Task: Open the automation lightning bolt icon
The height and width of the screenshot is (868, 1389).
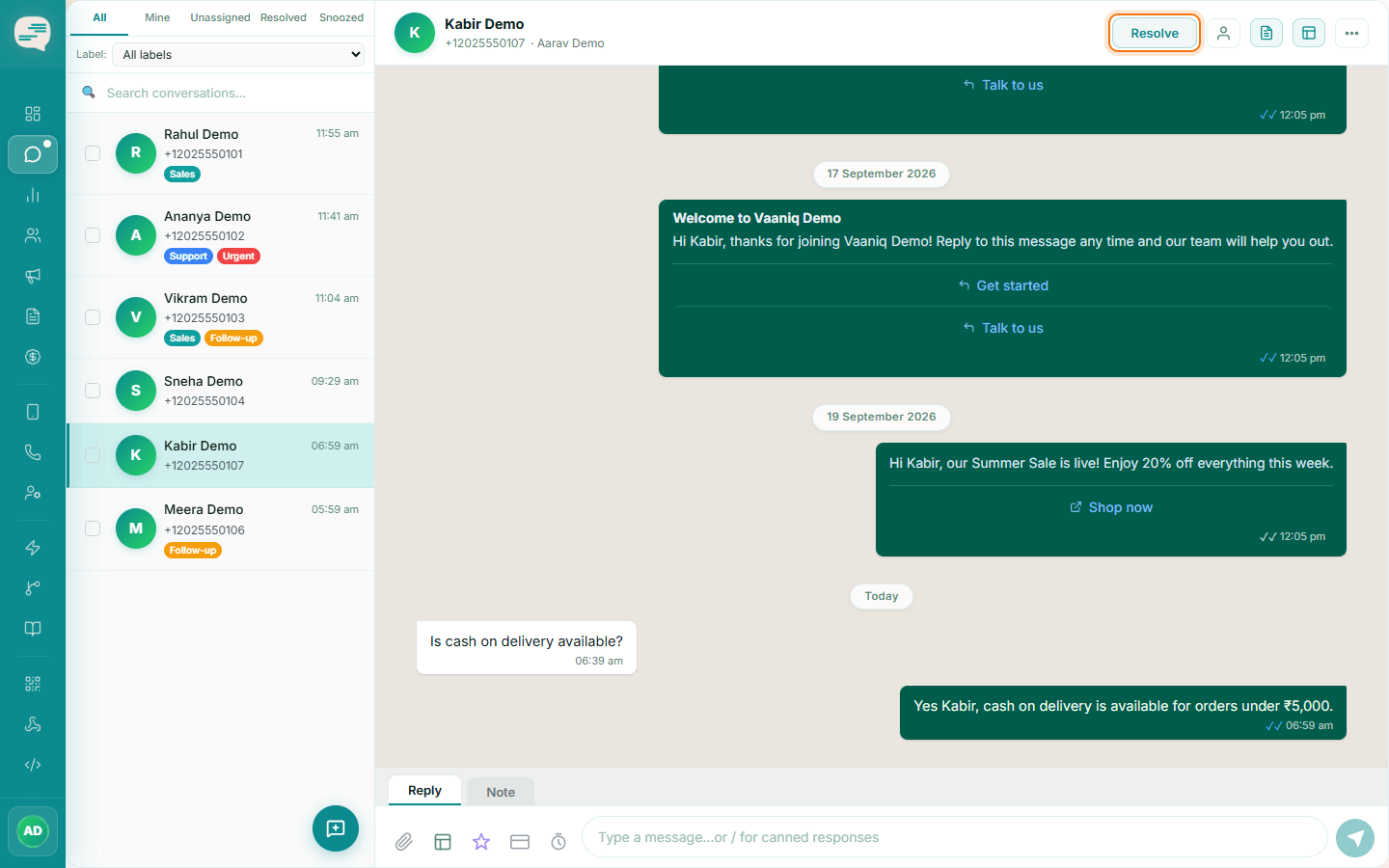Action: point(33,548)
